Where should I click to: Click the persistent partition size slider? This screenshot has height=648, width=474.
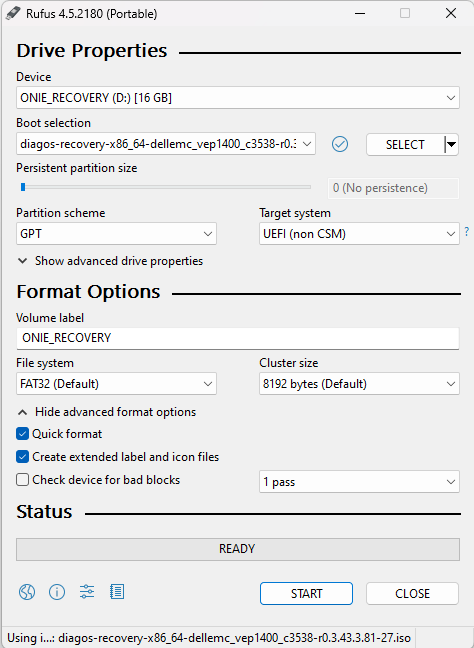click(x=166, y=187)
